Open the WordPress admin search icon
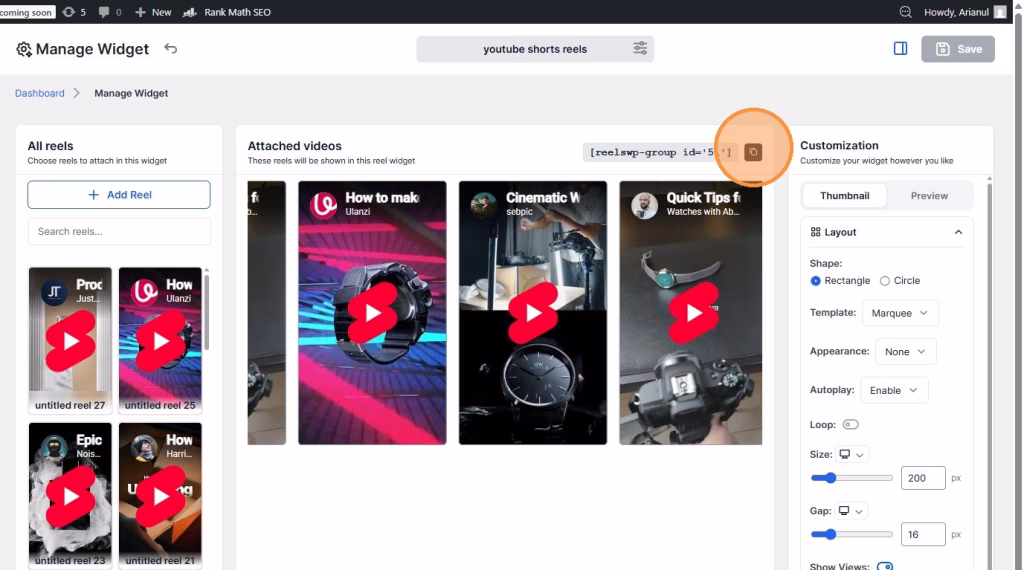The height and width of the screenshot is (570, 1024). 906,12
